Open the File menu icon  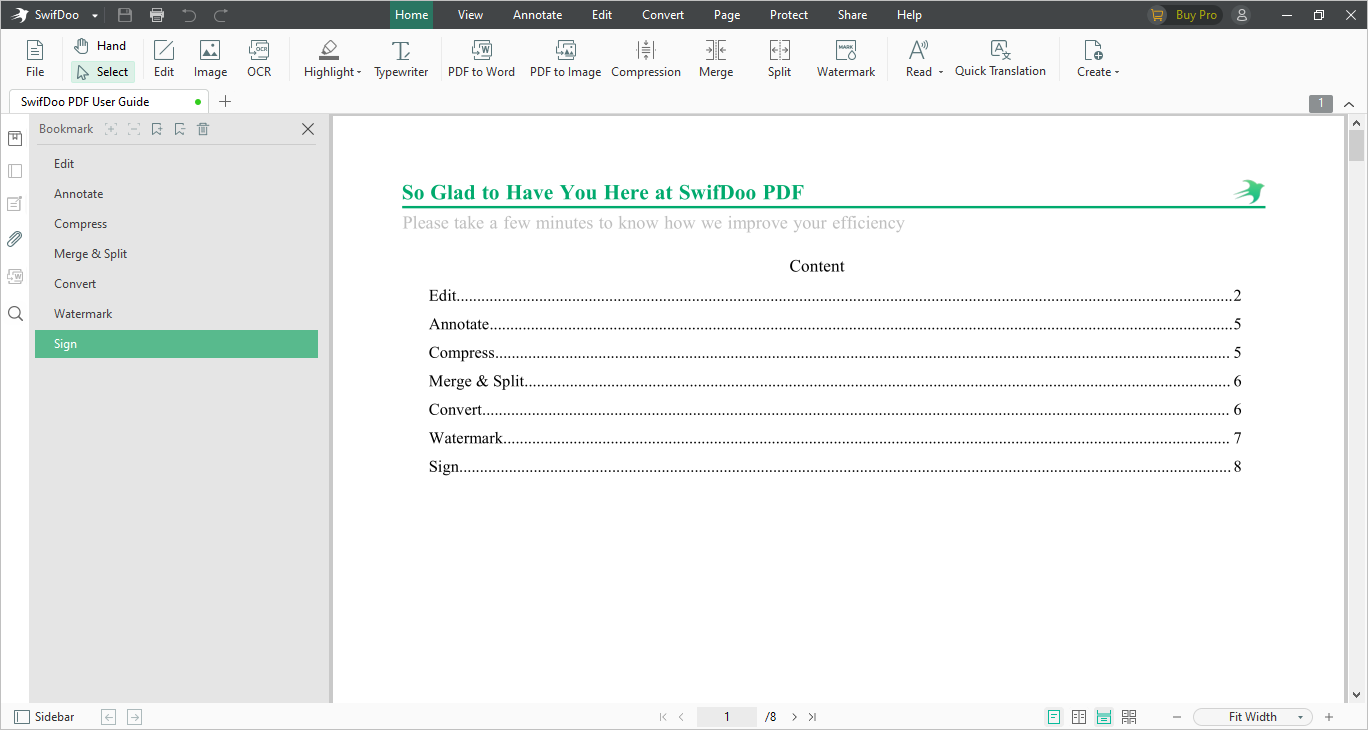click(35, 59)
